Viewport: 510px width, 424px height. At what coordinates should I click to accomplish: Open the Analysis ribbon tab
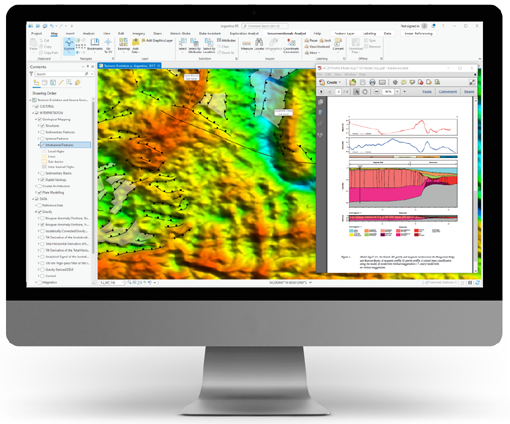pyautogui.click(x=89, y=33)
